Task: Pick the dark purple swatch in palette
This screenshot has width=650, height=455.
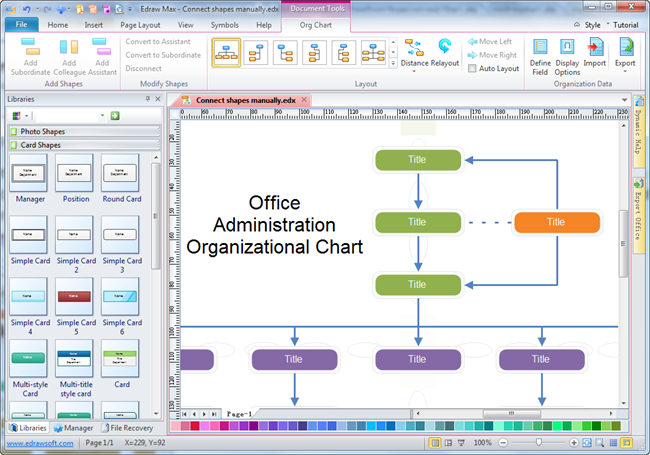Action: [253, 426]
